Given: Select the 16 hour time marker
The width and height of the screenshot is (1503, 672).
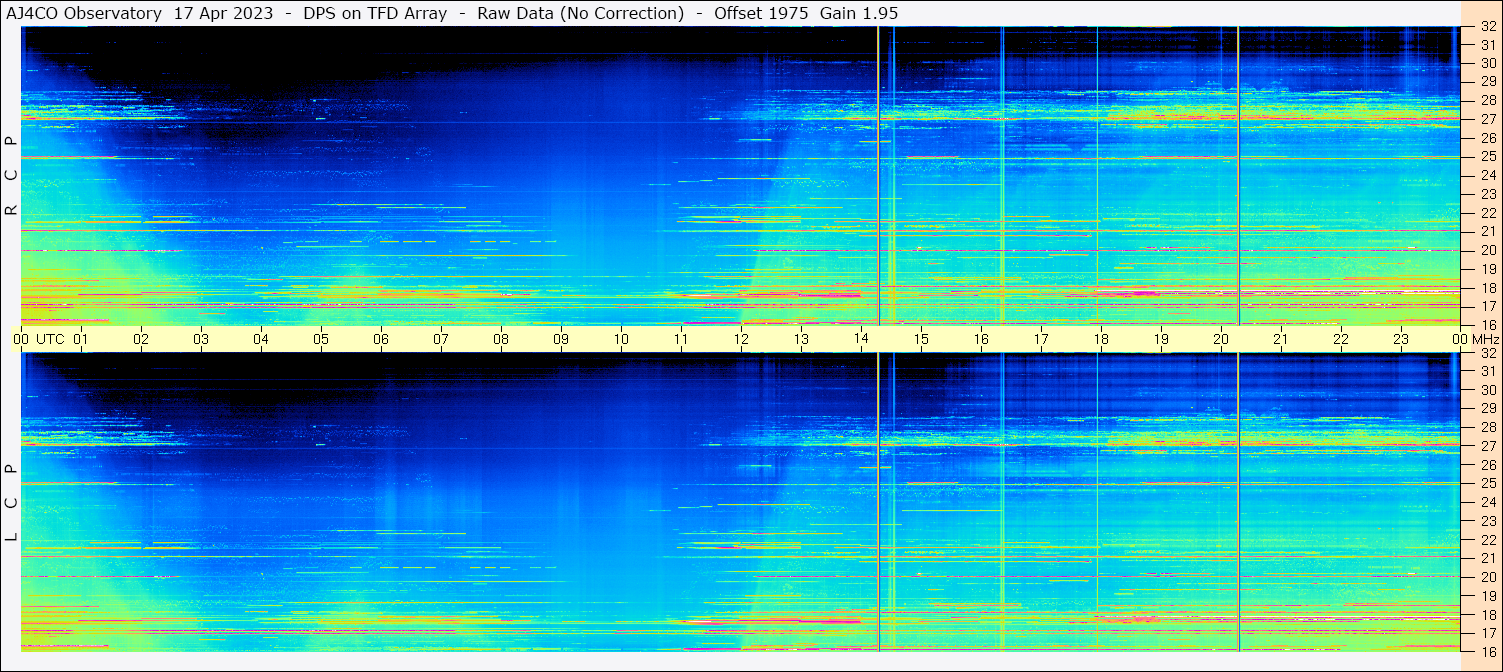Looking at the screenshot, I should pyautogui.click(x=981, y=339).
